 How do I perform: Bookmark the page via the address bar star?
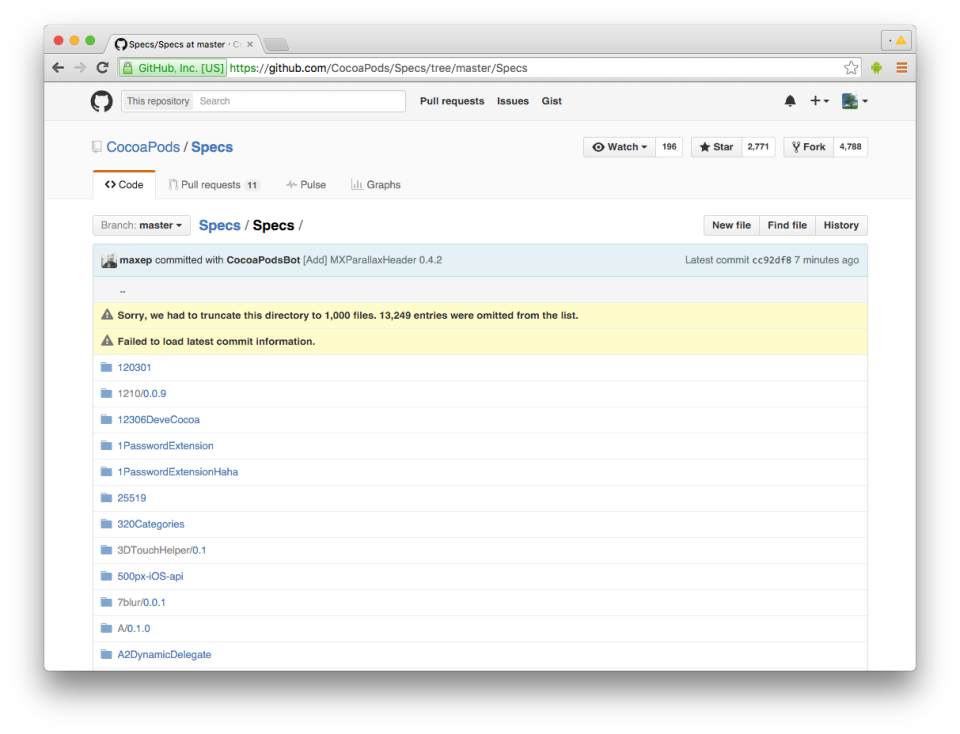pyautogui.click(x=850, y=67)
